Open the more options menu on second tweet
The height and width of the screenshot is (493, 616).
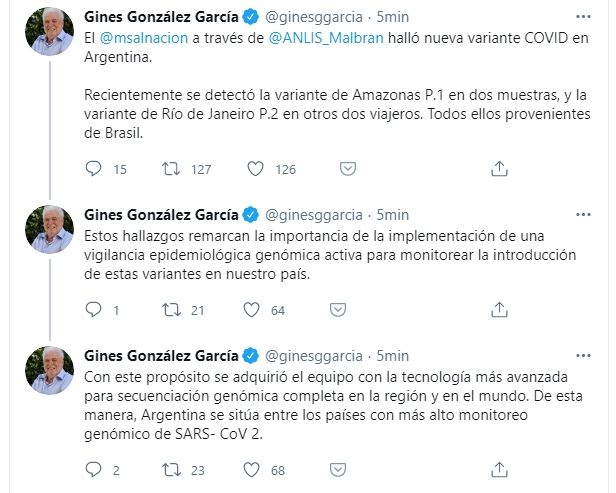(583, 214)
